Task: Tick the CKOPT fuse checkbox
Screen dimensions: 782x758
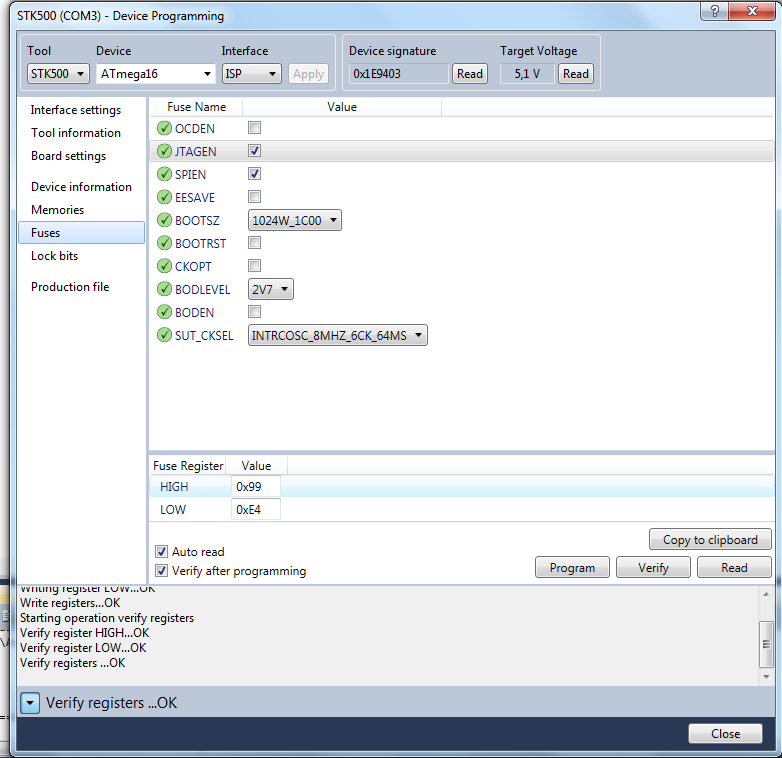Action: click(x=254, y=265)
